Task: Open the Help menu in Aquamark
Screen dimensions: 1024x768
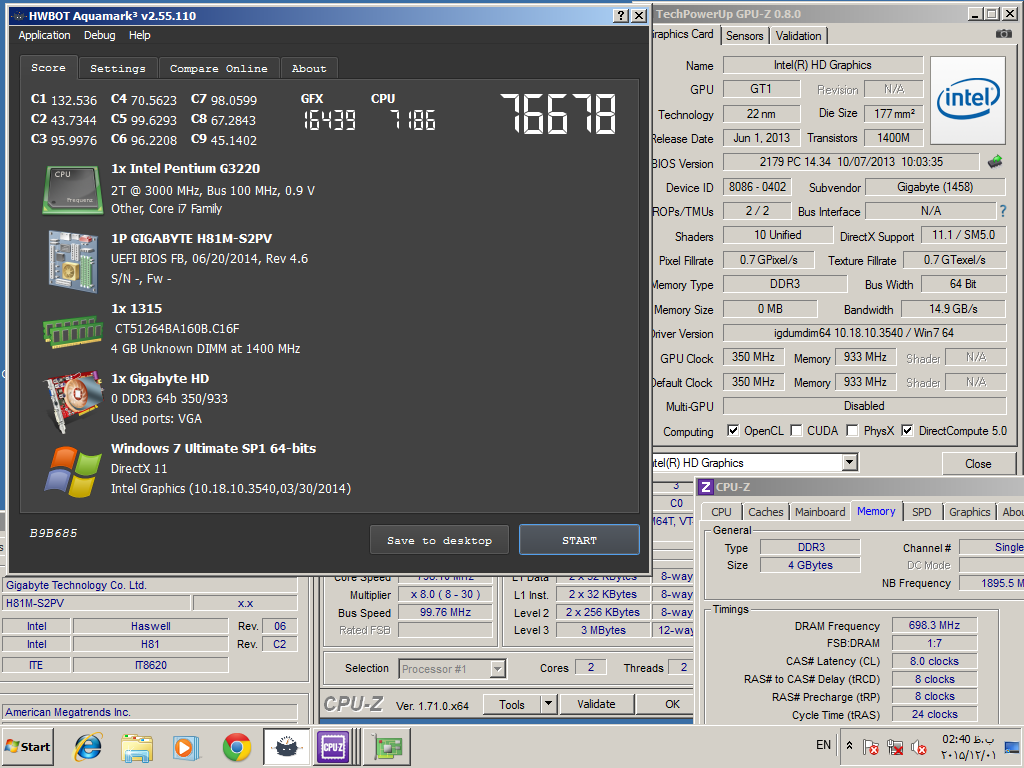Action: (x=139, y=35)
